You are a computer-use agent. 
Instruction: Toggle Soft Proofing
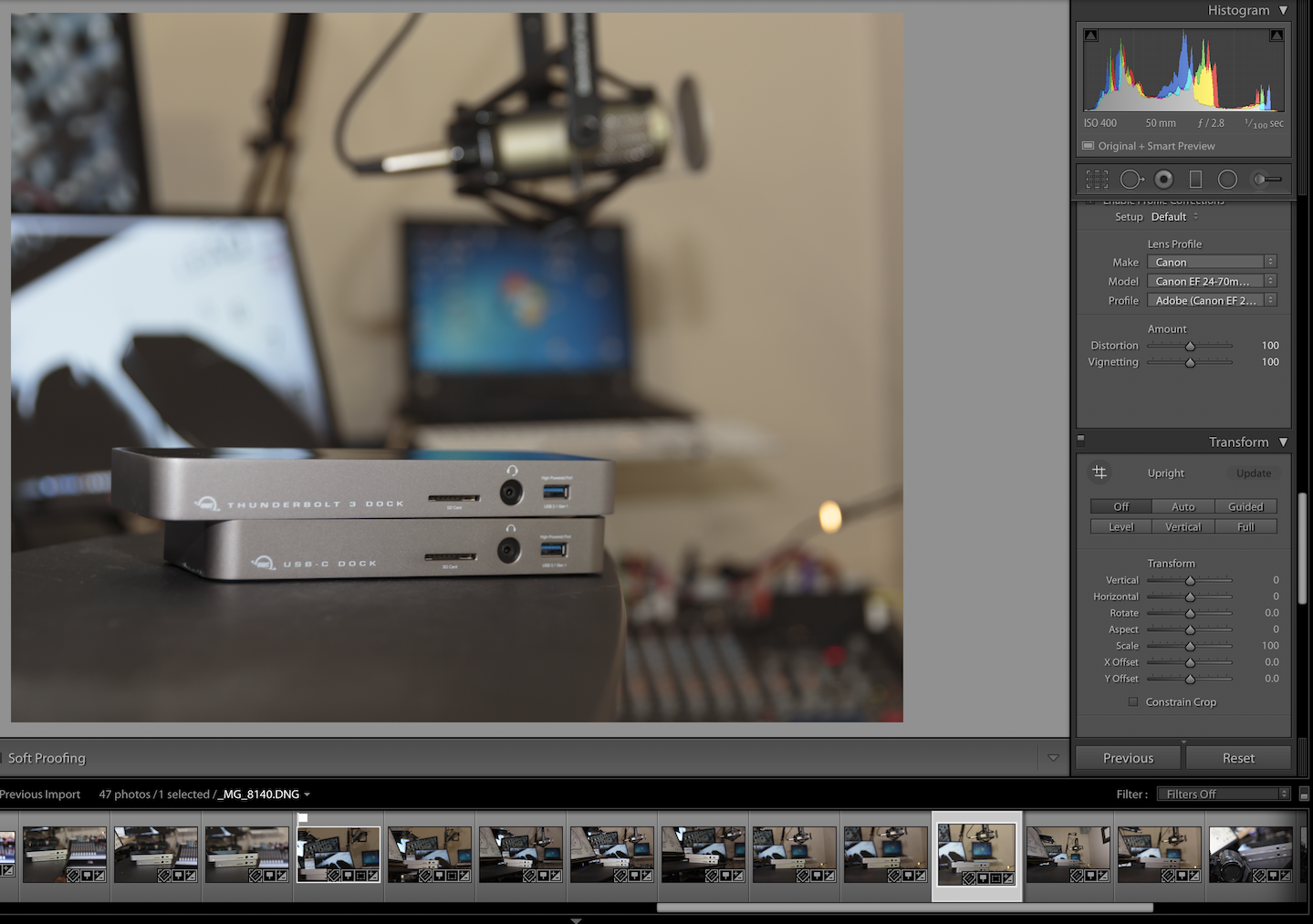[47, 758]
